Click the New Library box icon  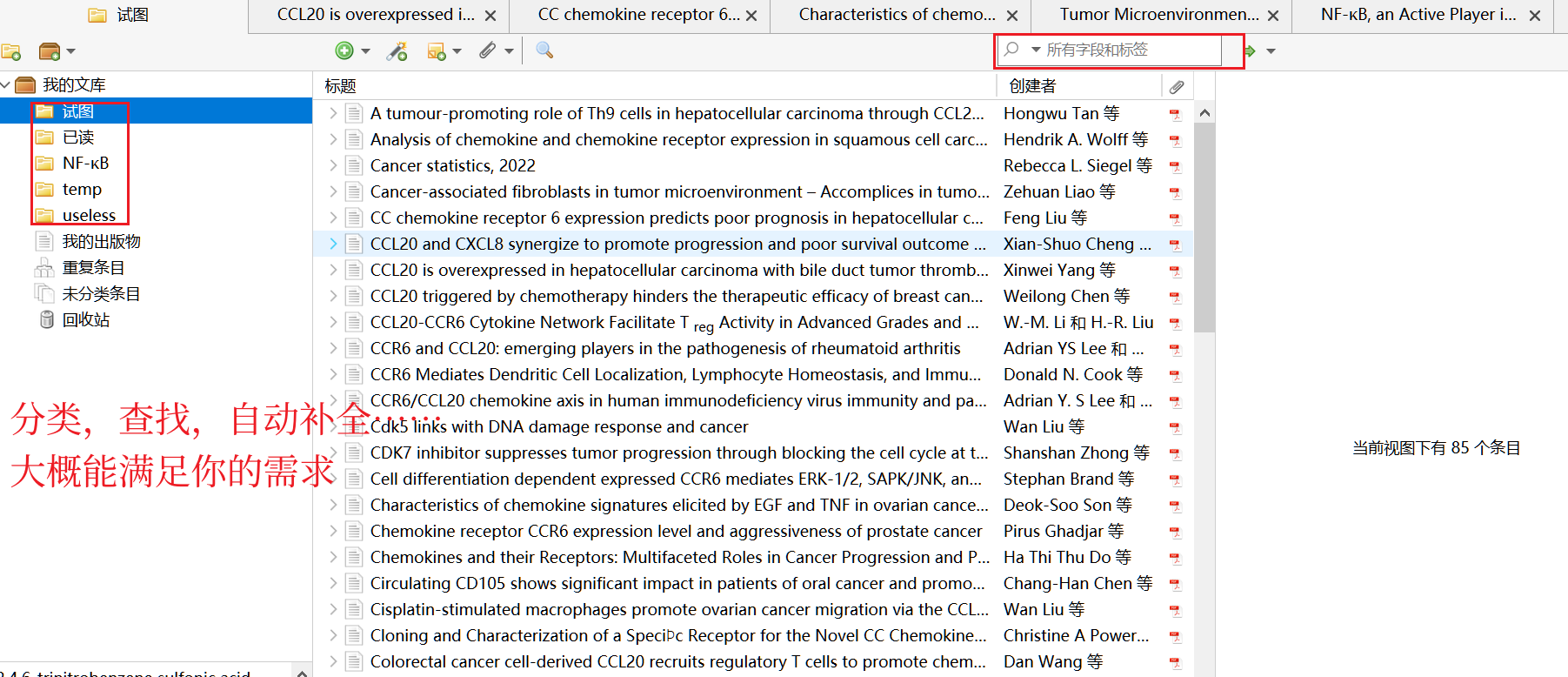pos(50,52)
